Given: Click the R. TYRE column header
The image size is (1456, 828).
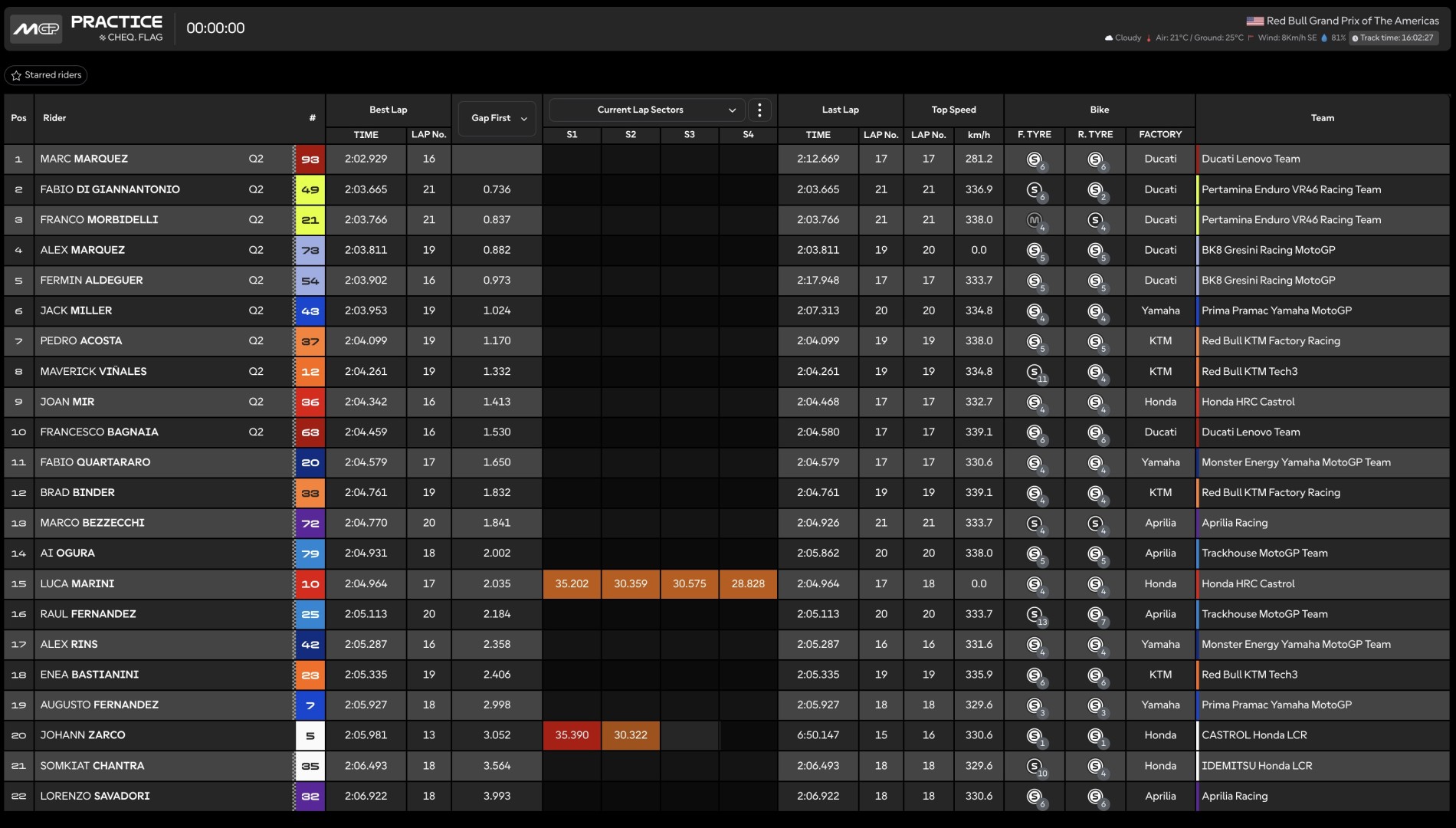Looking at the screenshot, I should point(1095,135).
